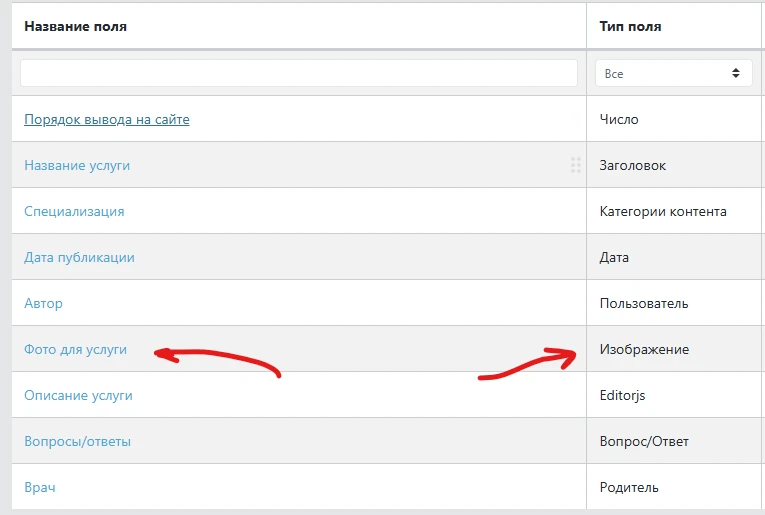Open the Название услуги field link

77,165
